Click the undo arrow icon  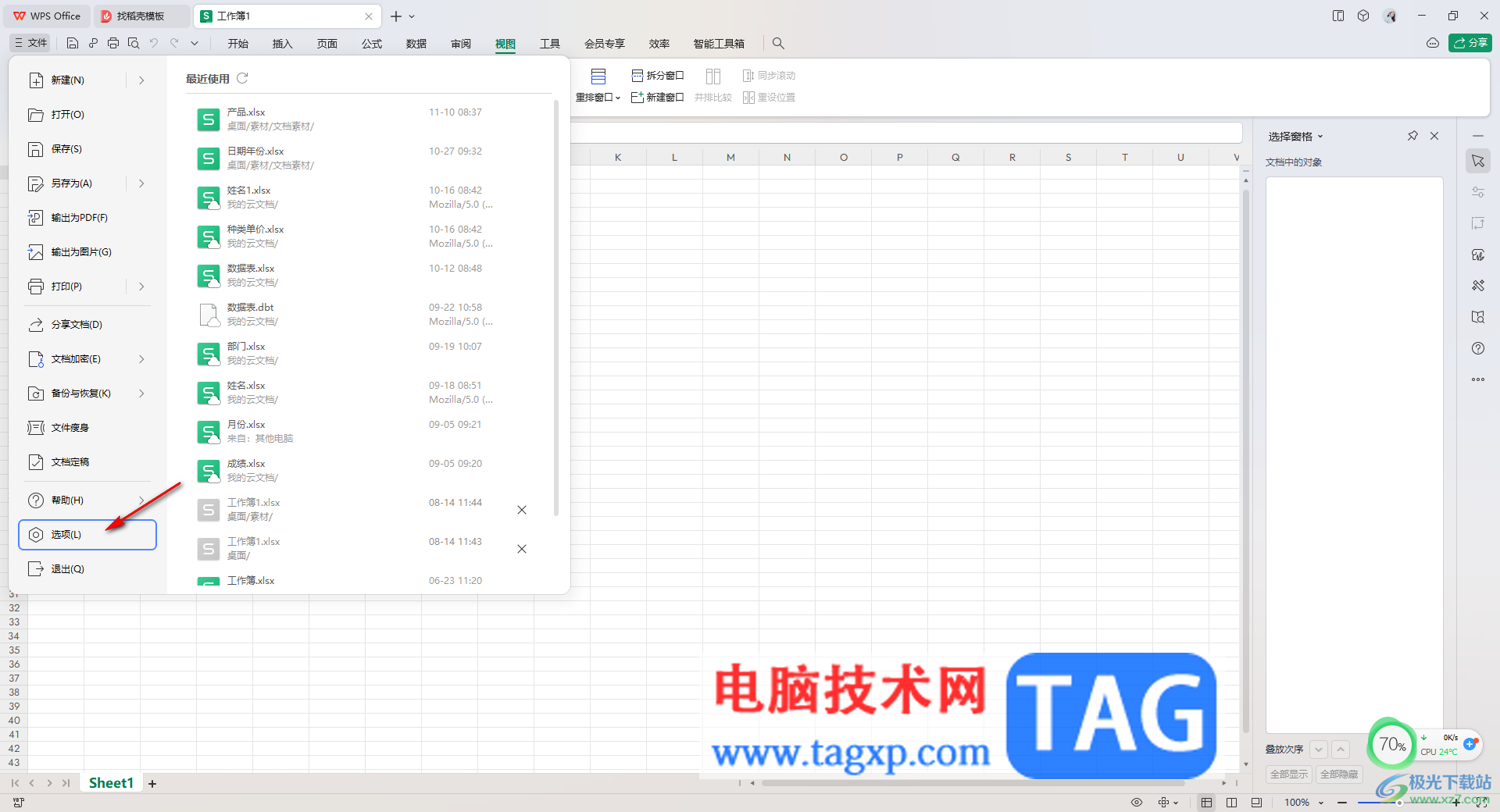pos(154,44)
